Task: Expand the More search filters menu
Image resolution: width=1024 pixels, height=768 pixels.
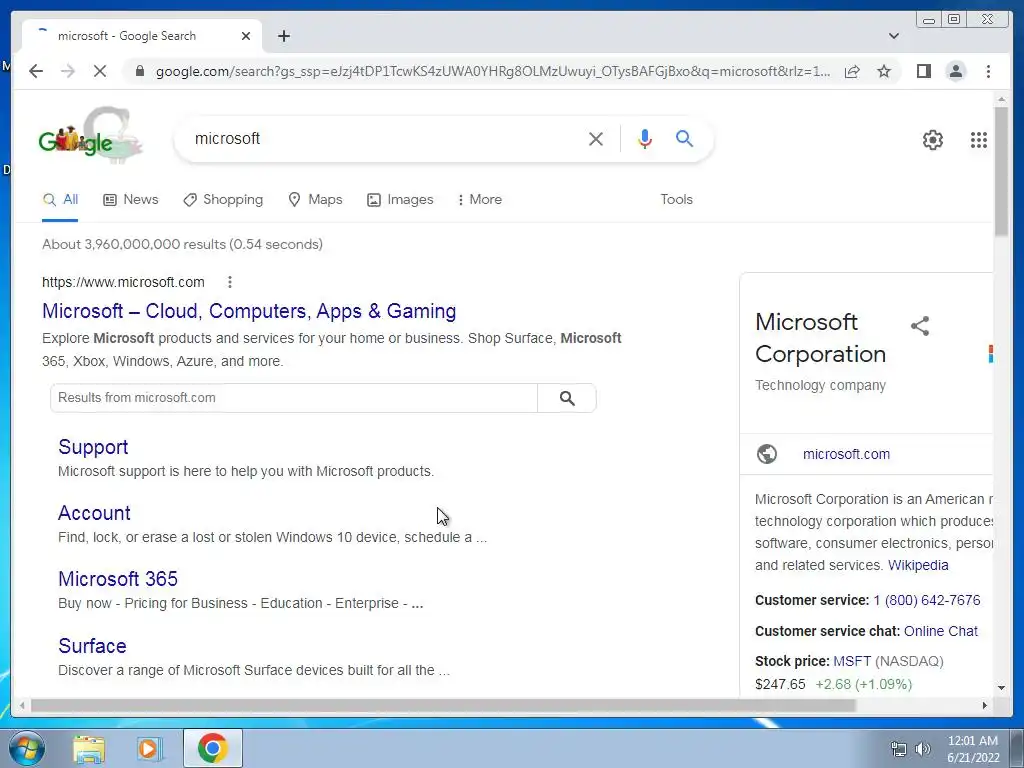Action: (480, 200)
